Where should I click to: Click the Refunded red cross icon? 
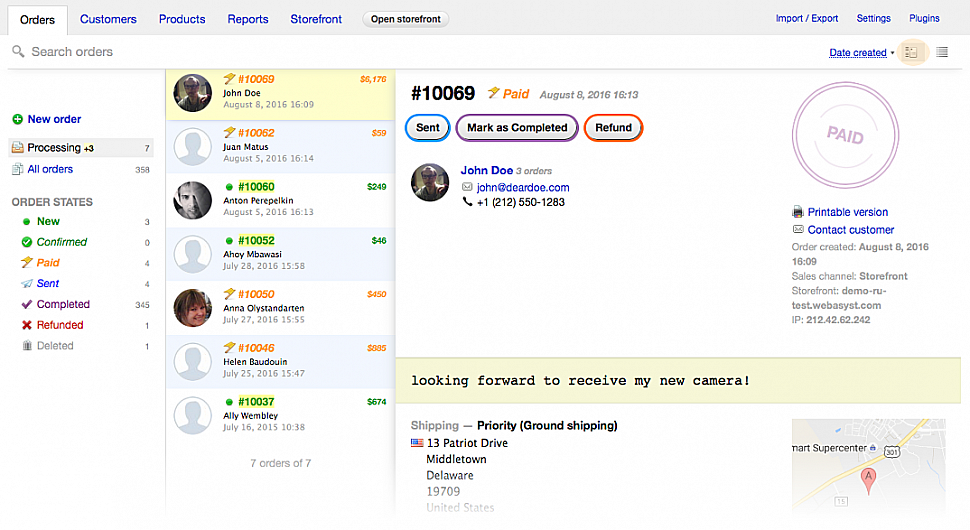[x=27, y=325]
